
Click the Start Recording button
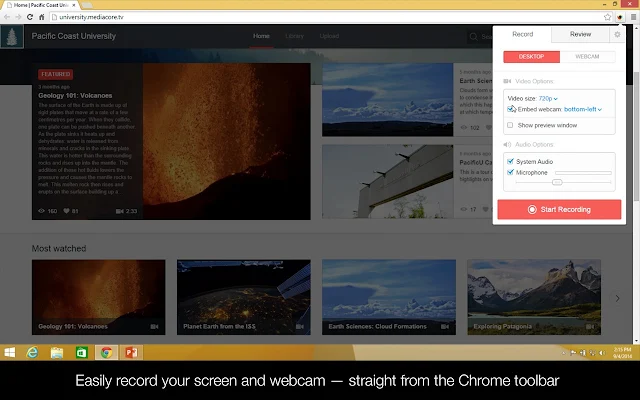(559, 209)
